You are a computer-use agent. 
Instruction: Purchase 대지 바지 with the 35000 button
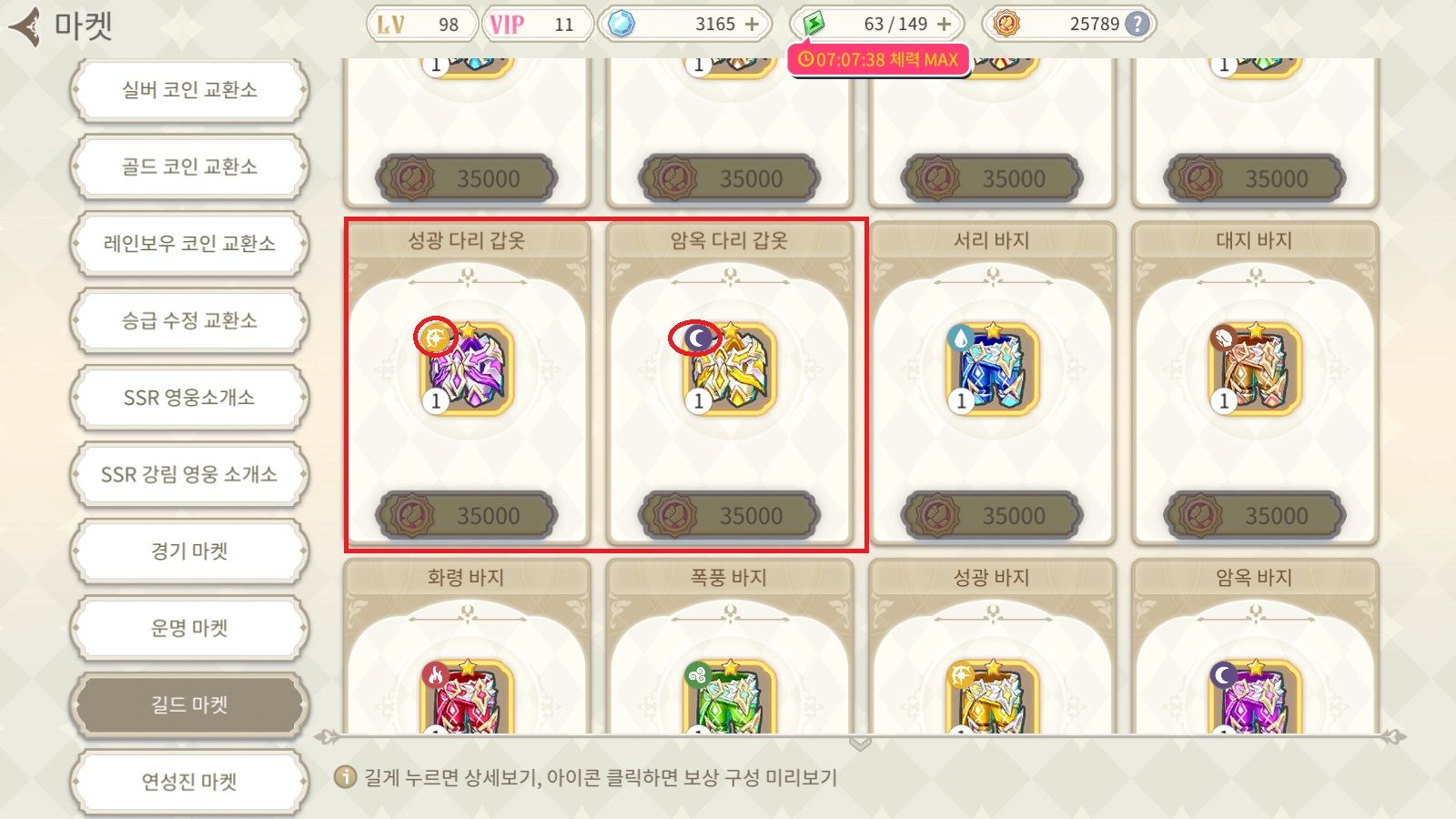click(1255, 515)
